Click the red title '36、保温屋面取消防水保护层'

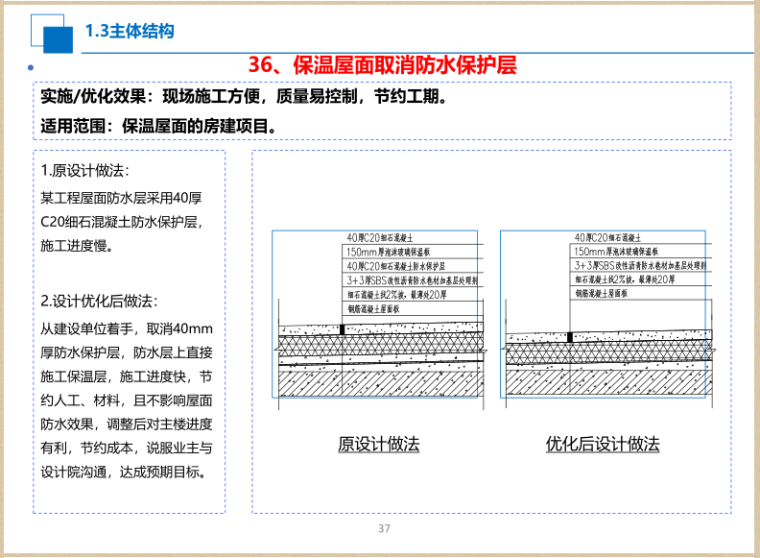381,66
